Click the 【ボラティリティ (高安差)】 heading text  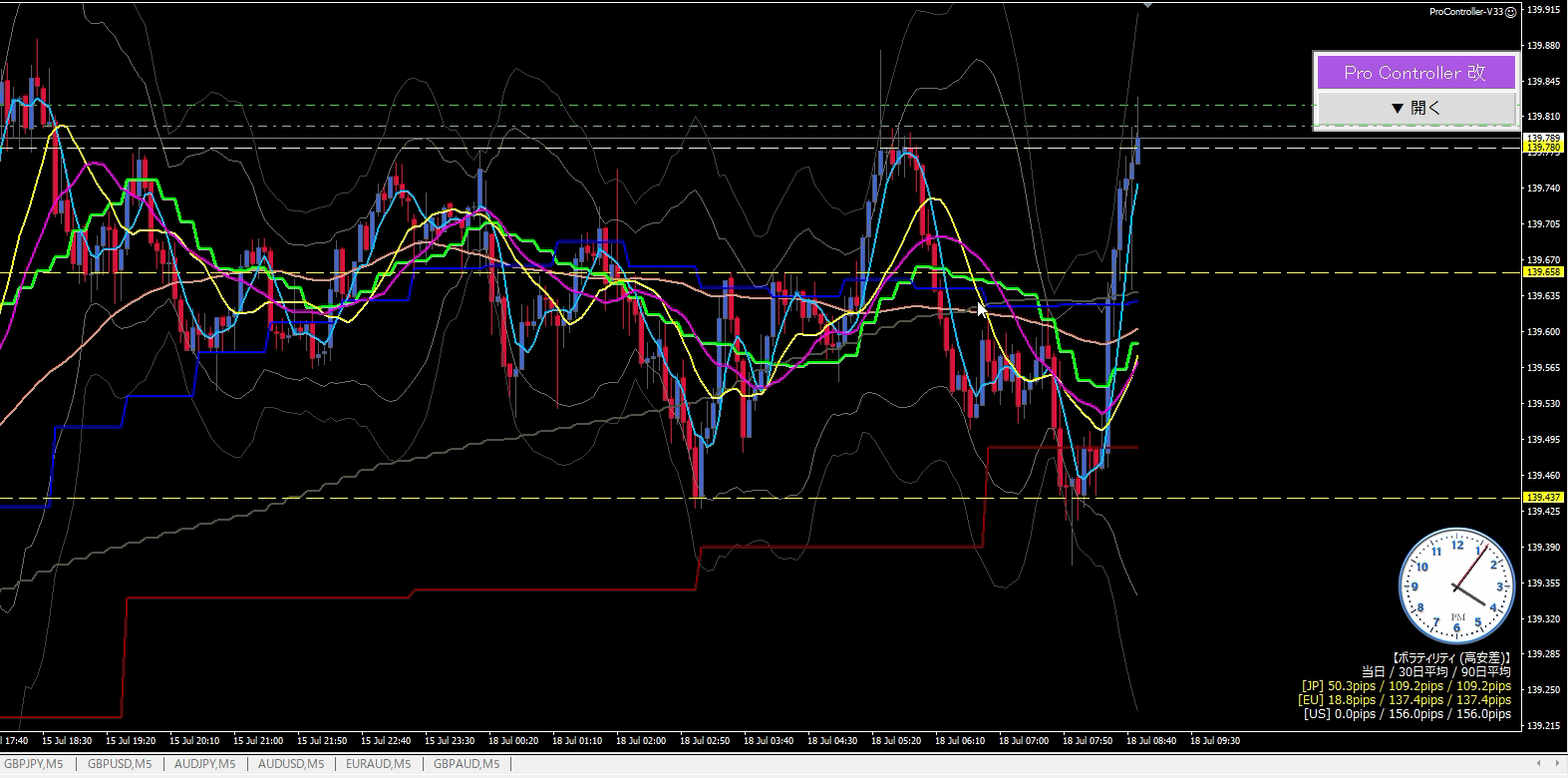pyautogui.click(x=1451, y=658)
